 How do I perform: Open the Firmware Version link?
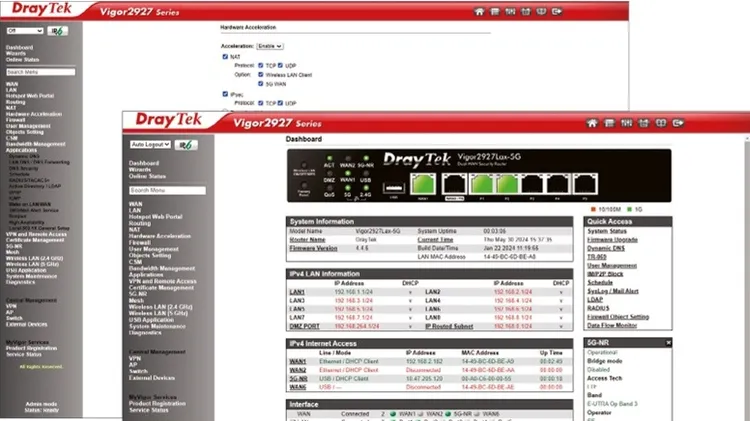point(313,248)
